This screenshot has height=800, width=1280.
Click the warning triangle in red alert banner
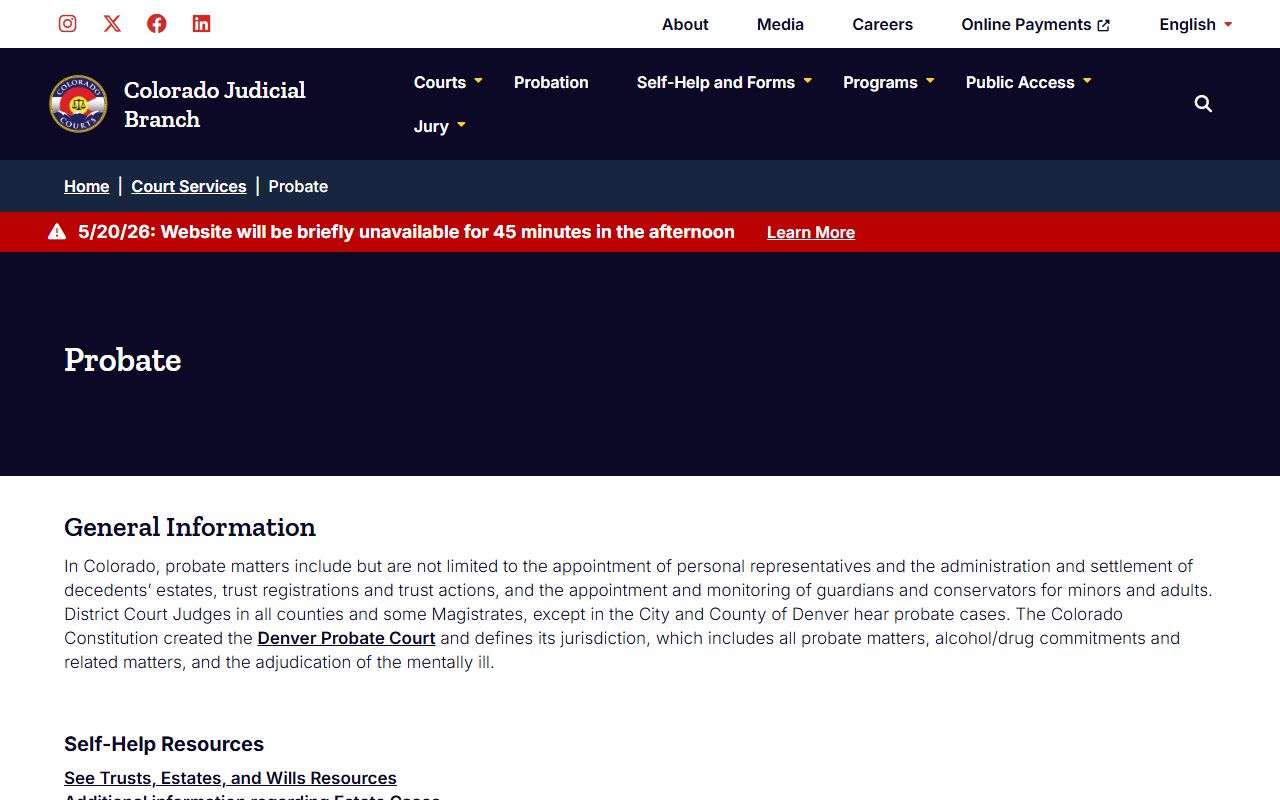[x=57, y=232]
